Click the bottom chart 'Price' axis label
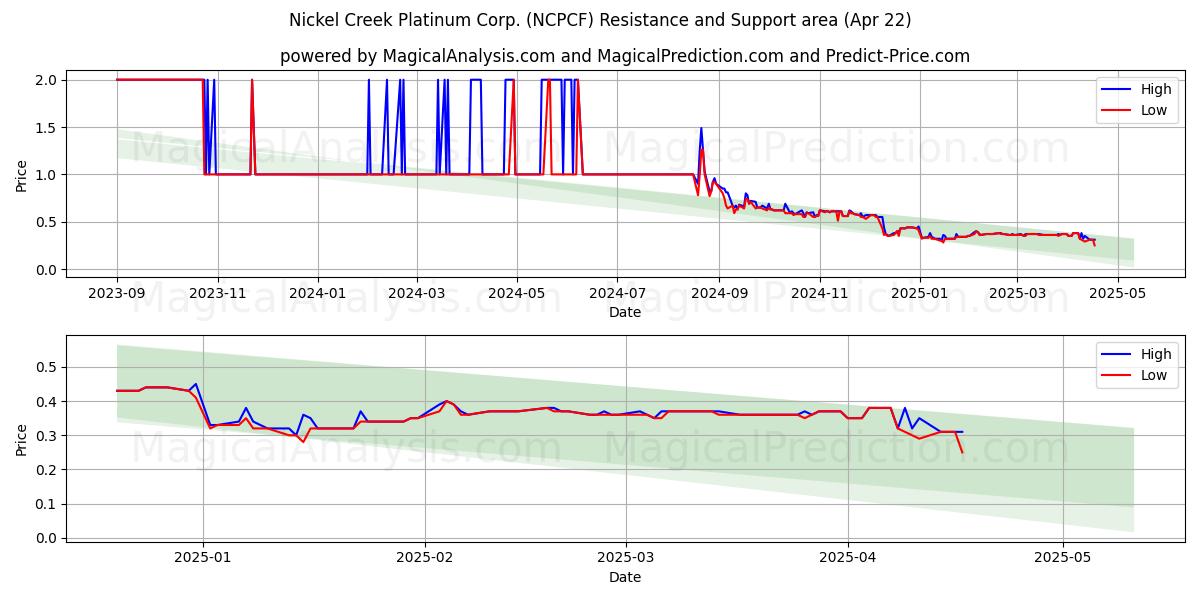Screen dimensions: 1200x600 point(22,438)
